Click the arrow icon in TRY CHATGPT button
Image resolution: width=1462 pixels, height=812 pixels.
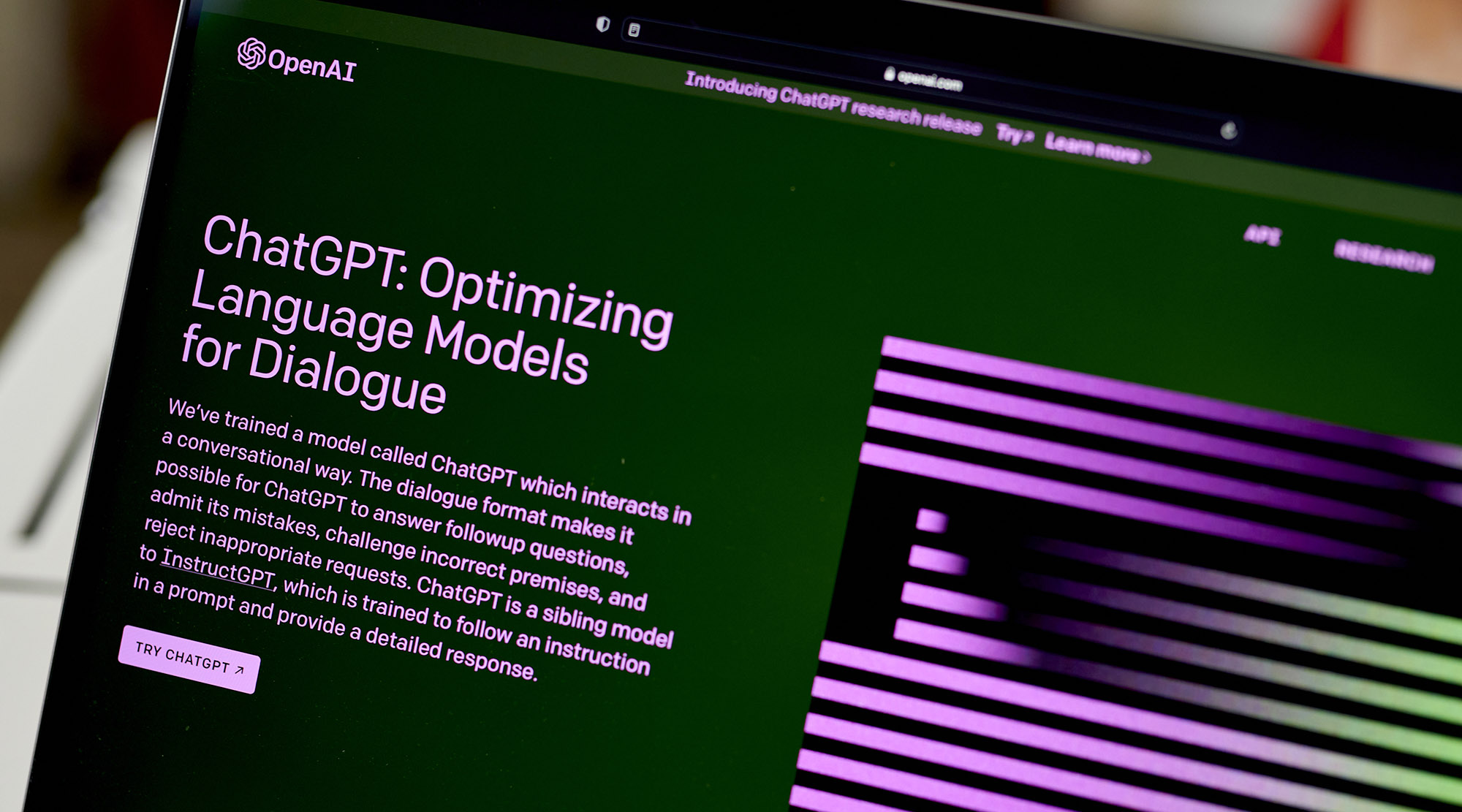pyautogui.click(x=239, y=669)
